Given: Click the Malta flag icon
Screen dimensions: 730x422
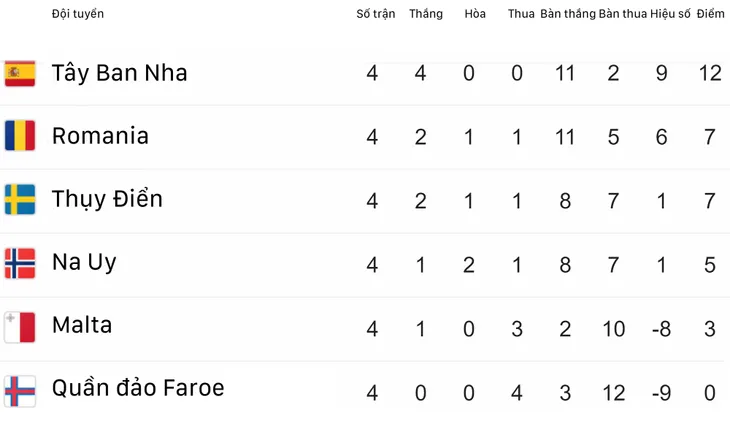Looking at the screenshot, I should [x=20, y=327].
